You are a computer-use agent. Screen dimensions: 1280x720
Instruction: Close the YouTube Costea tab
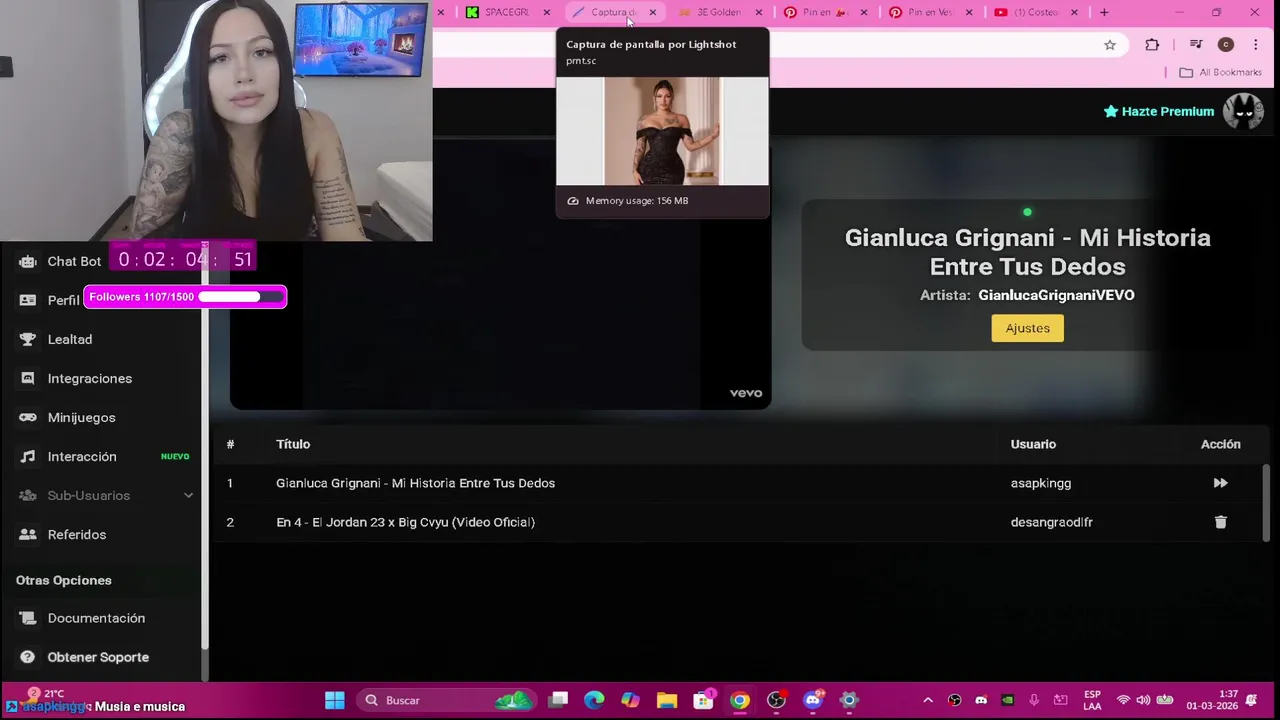coord(1074,12)
